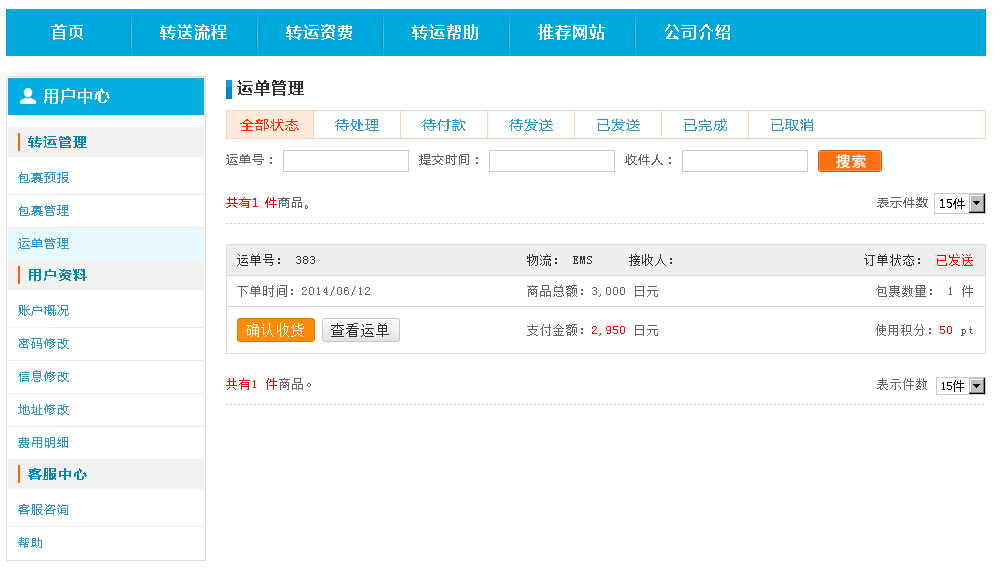Click the 确认收货 button

click(x=275, y=329)
